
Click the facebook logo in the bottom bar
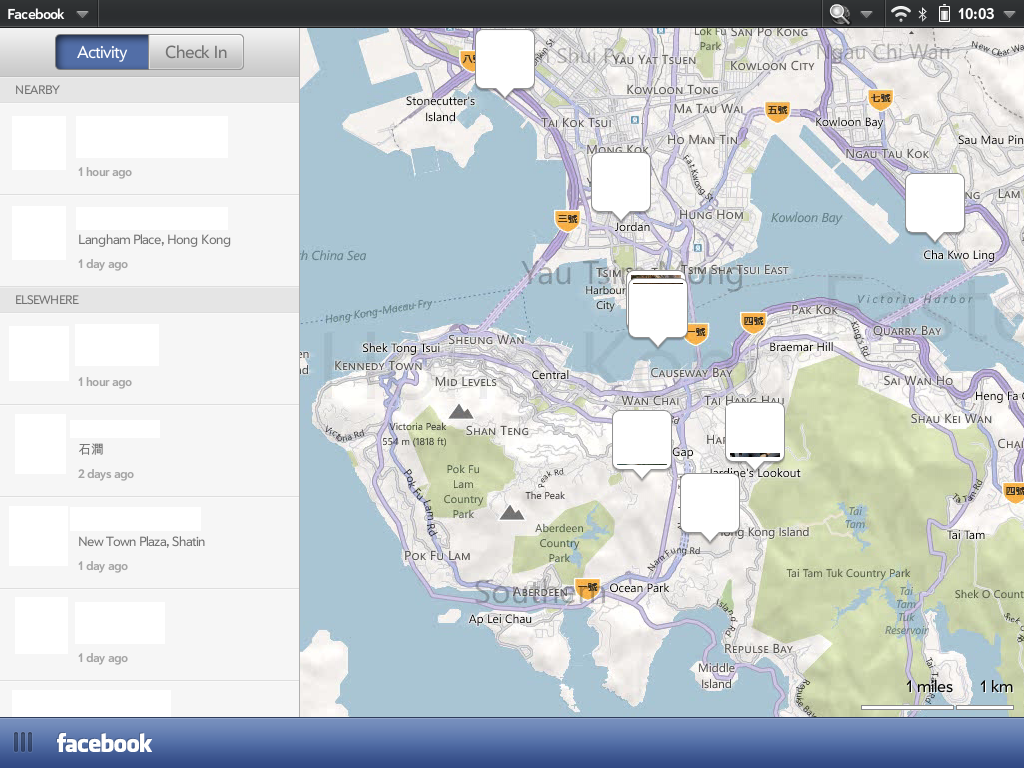[104, 743]
